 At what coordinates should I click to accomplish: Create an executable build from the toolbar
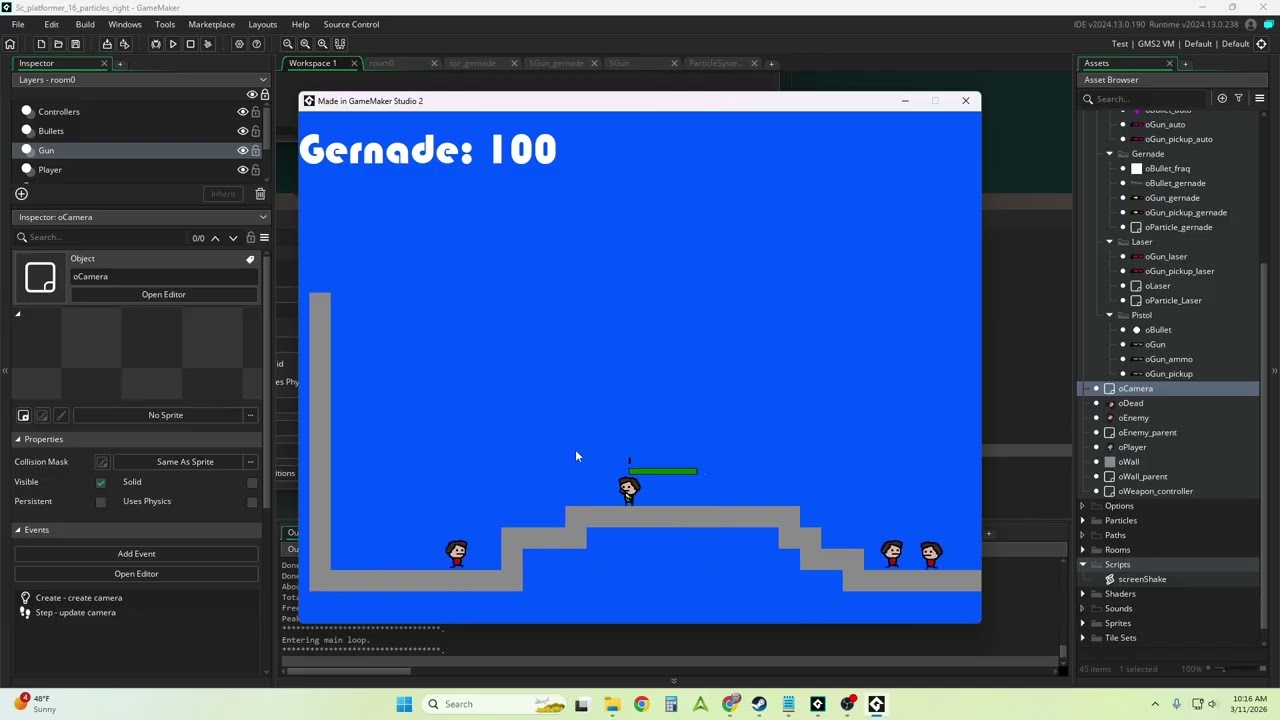tap(107, 44)
